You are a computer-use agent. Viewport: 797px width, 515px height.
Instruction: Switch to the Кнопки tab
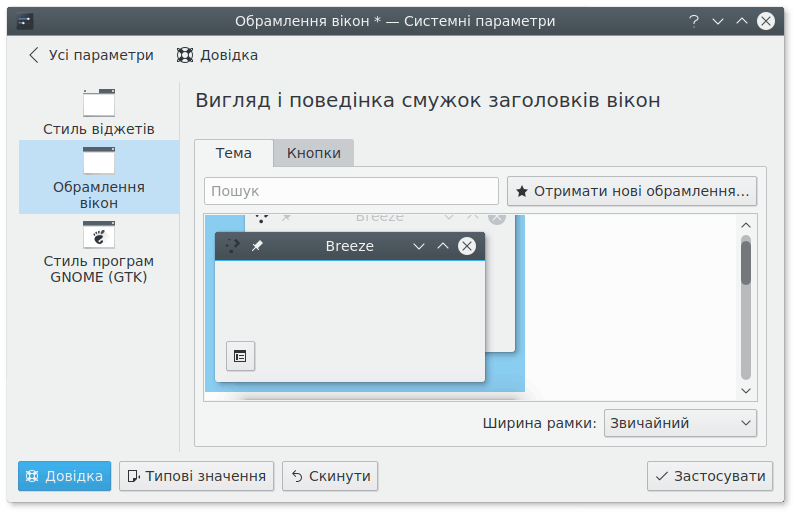click(313, 153)
